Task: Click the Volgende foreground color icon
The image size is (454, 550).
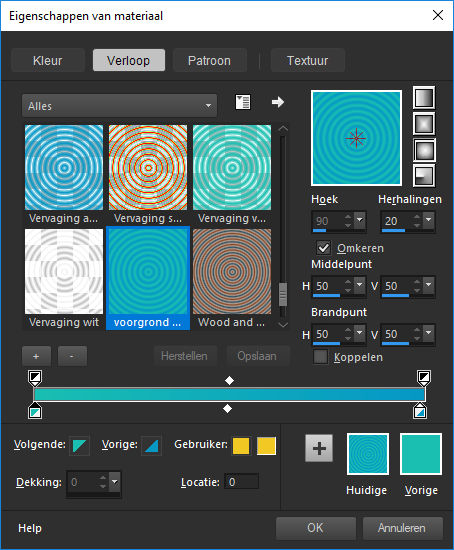Action: pos(79,445)
